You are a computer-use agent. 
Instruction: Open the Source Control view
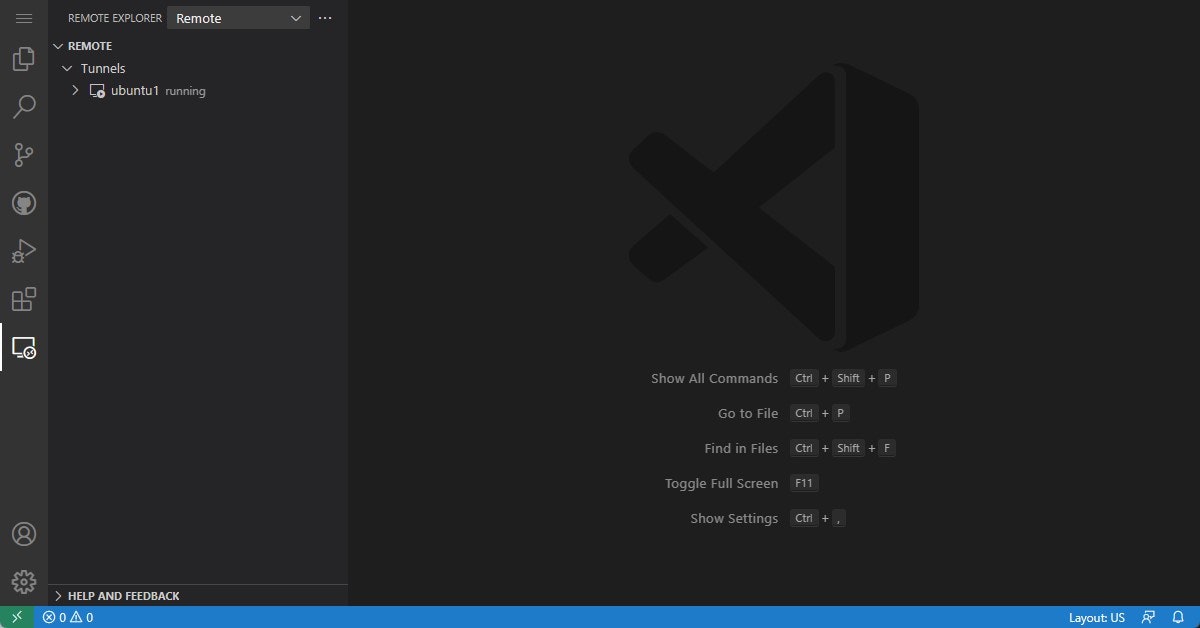(23, 154)
